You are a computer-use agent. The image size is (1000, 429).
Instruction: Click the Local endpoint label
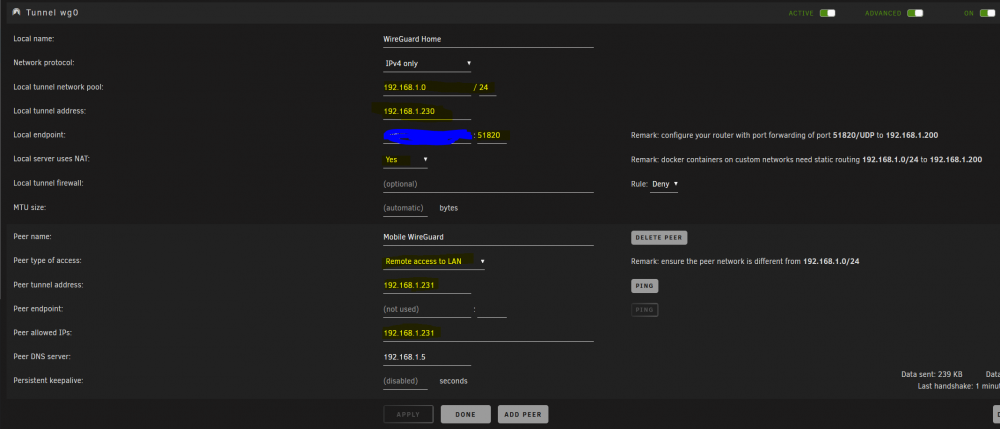coord(40,135)
